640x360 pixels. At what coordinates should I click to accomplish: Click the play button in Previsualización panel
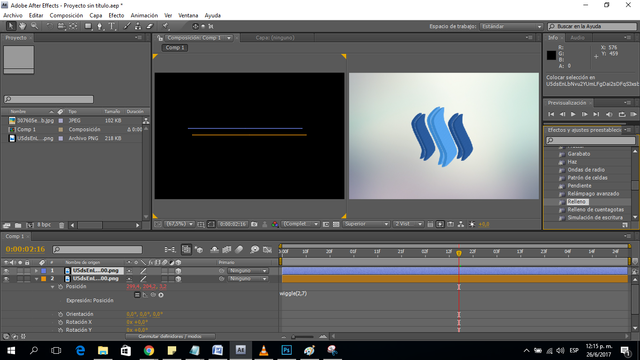[x=573, y=114]
